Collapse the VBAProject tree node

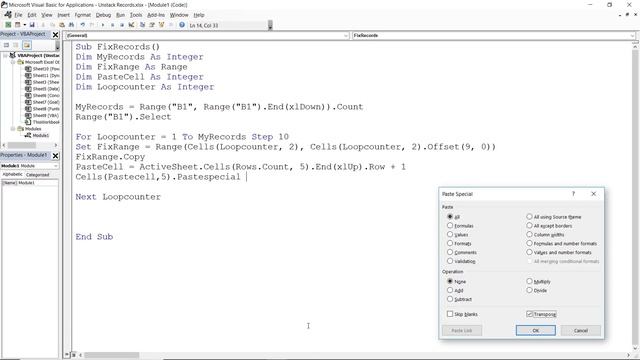pyautogui.click(x=5, y=55)
